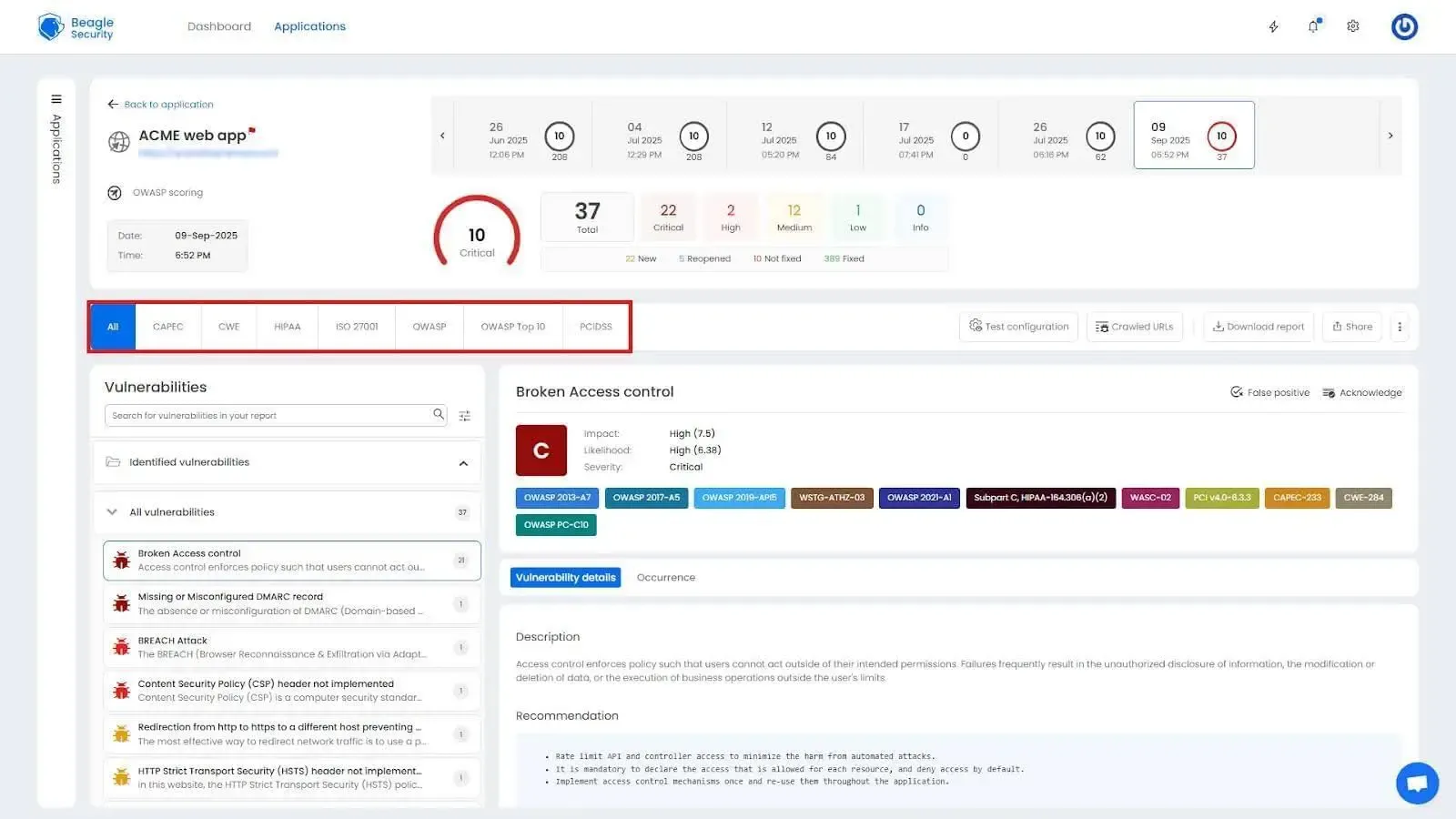Click the power button avatar icon
Image resolution: width=1456 pixels, height=819 pixels.
point(1404,26)
